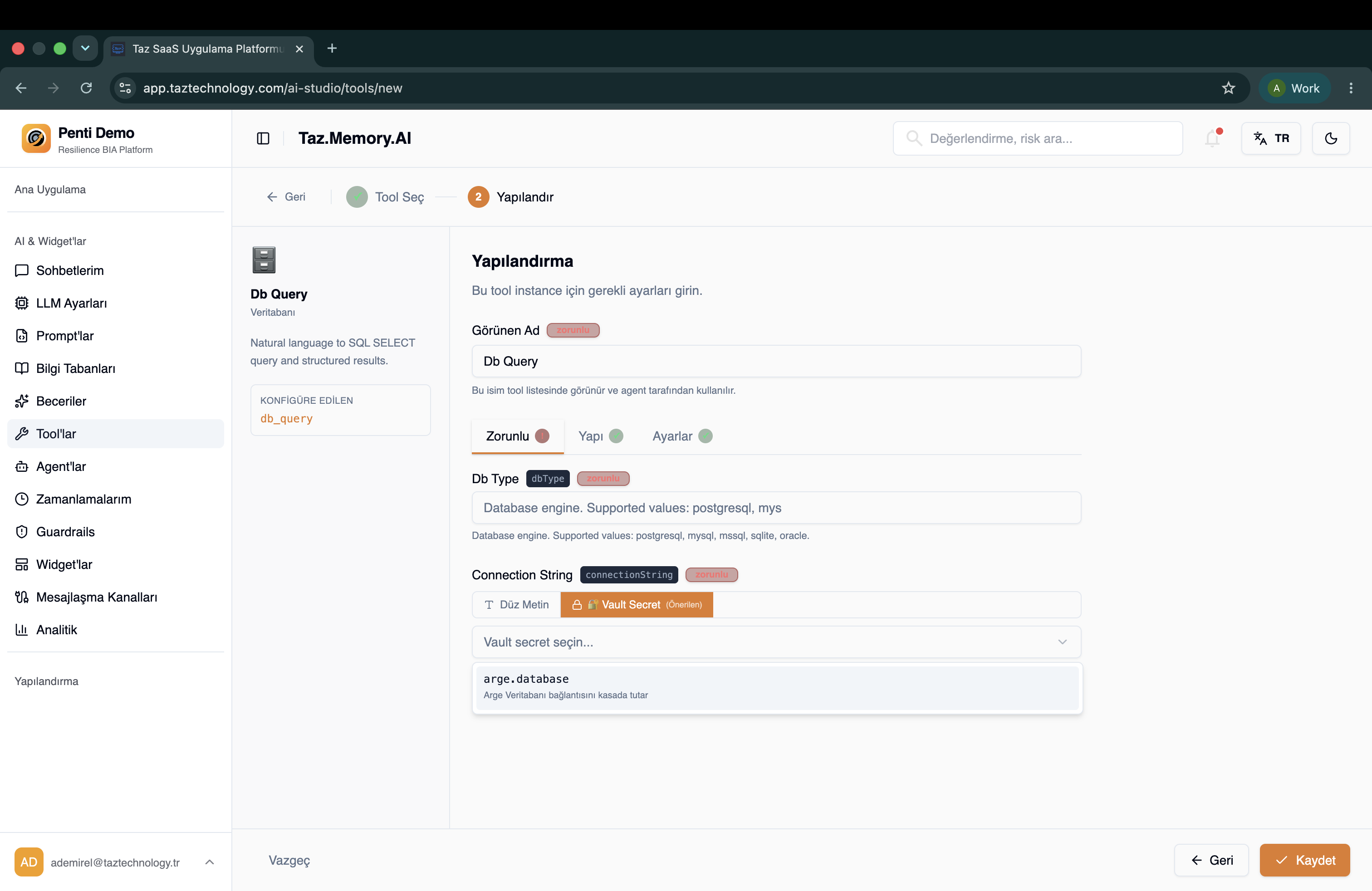Switch to dark mode moon icon
Image resolution: width=1372 pixels, height=891 pixels.
point(1331,138)
